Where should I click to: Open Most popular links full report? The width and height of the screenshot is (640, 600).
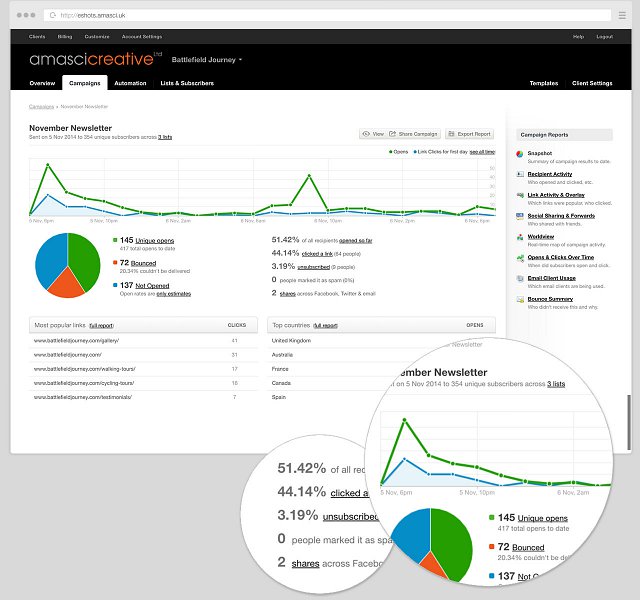101,326
